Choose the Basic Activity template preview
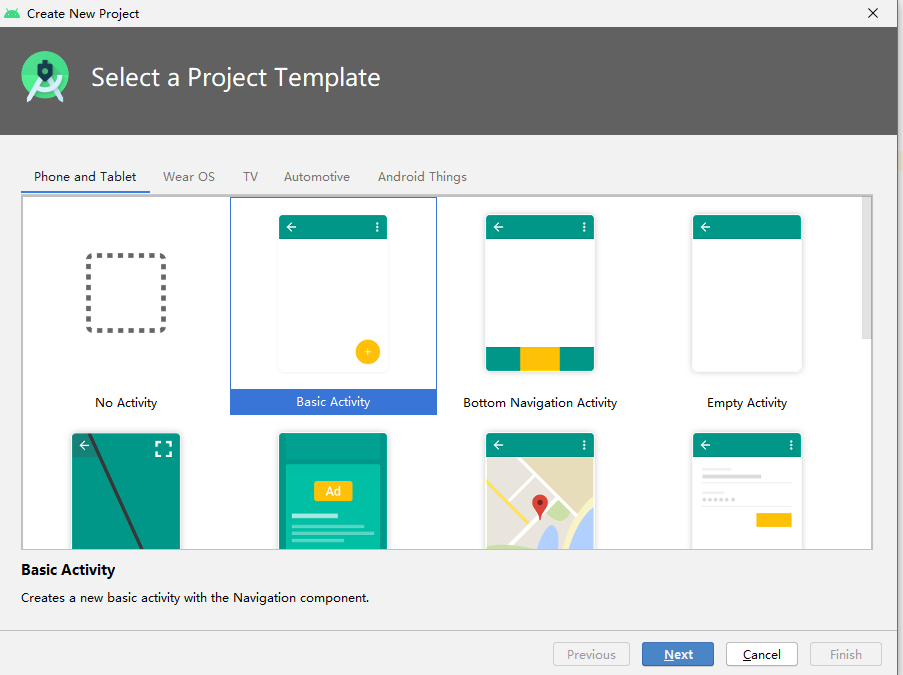The height and width of the screenshot is (675, 903). tap(333, 293)
